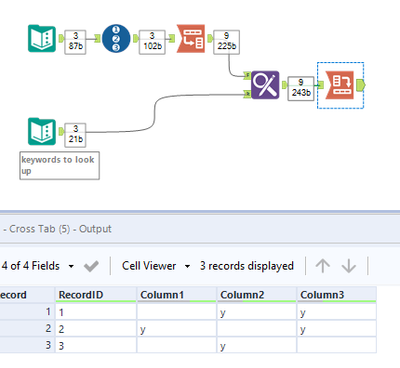400x368 pixels.
Task: Select Column2 cell 'y' in row 3
Action: [257, 346]
